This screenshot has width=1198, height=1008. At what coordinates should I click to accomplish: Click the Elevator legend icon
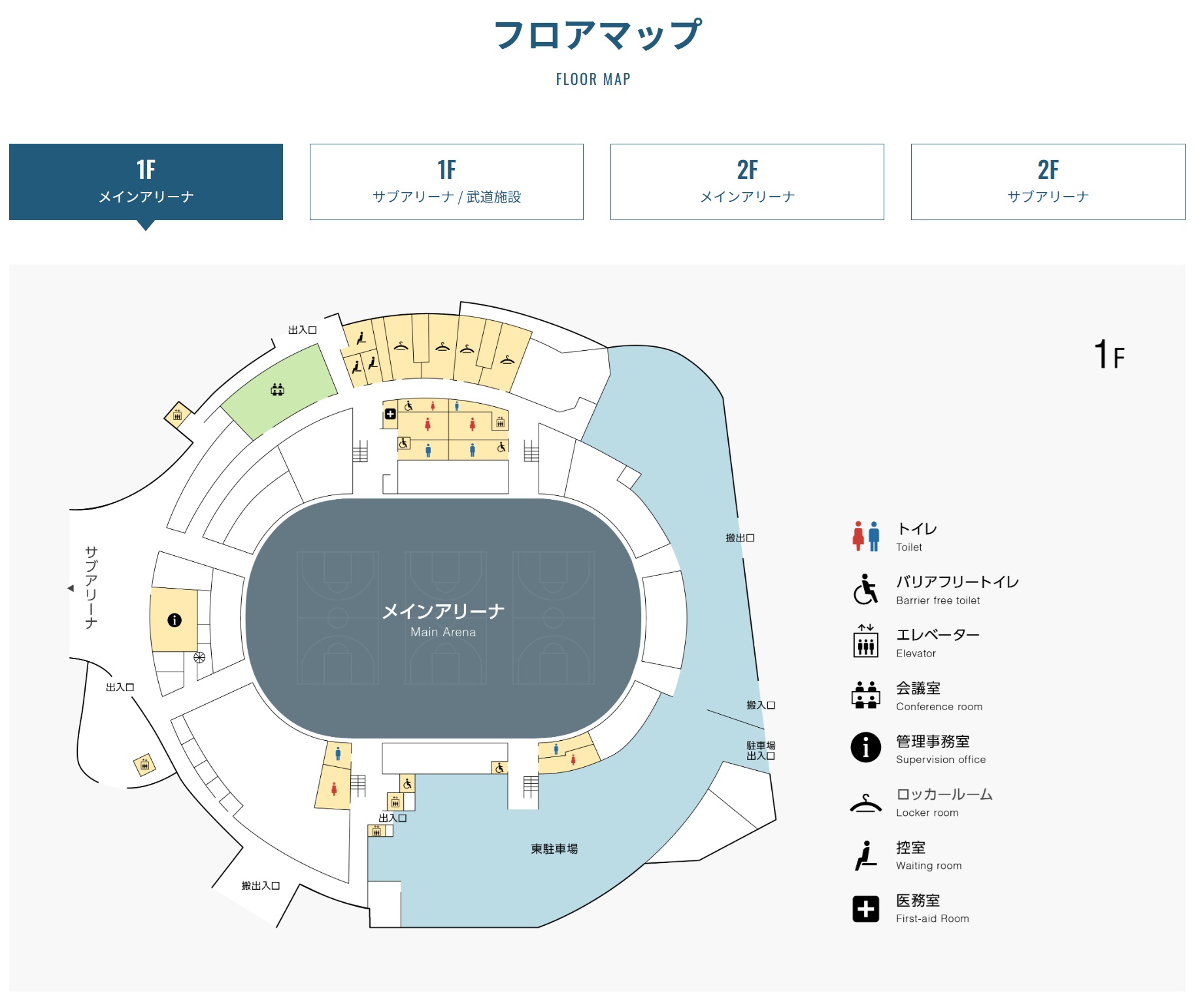[x=866, y=641]
